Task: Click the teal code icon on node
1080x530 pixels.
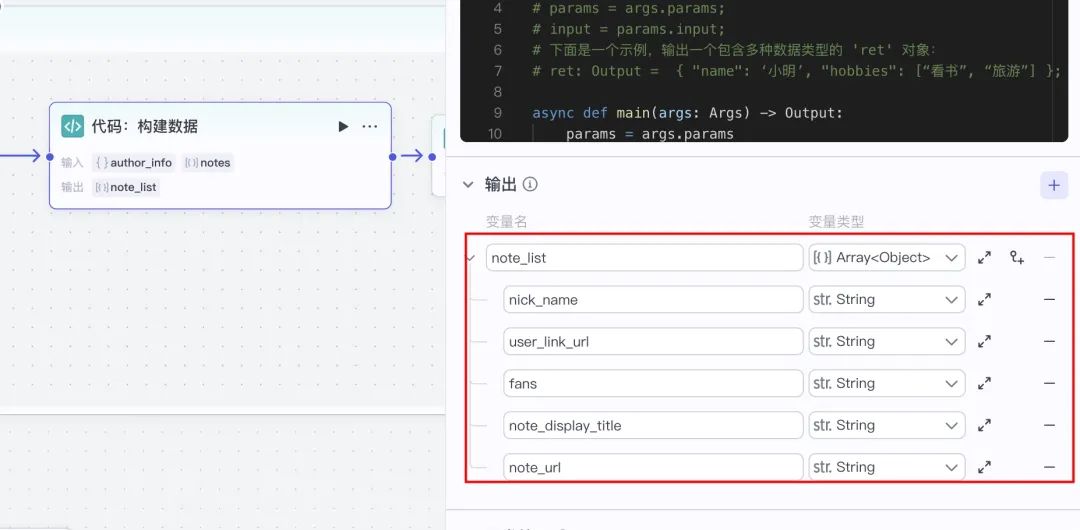Action: point(72,126)
